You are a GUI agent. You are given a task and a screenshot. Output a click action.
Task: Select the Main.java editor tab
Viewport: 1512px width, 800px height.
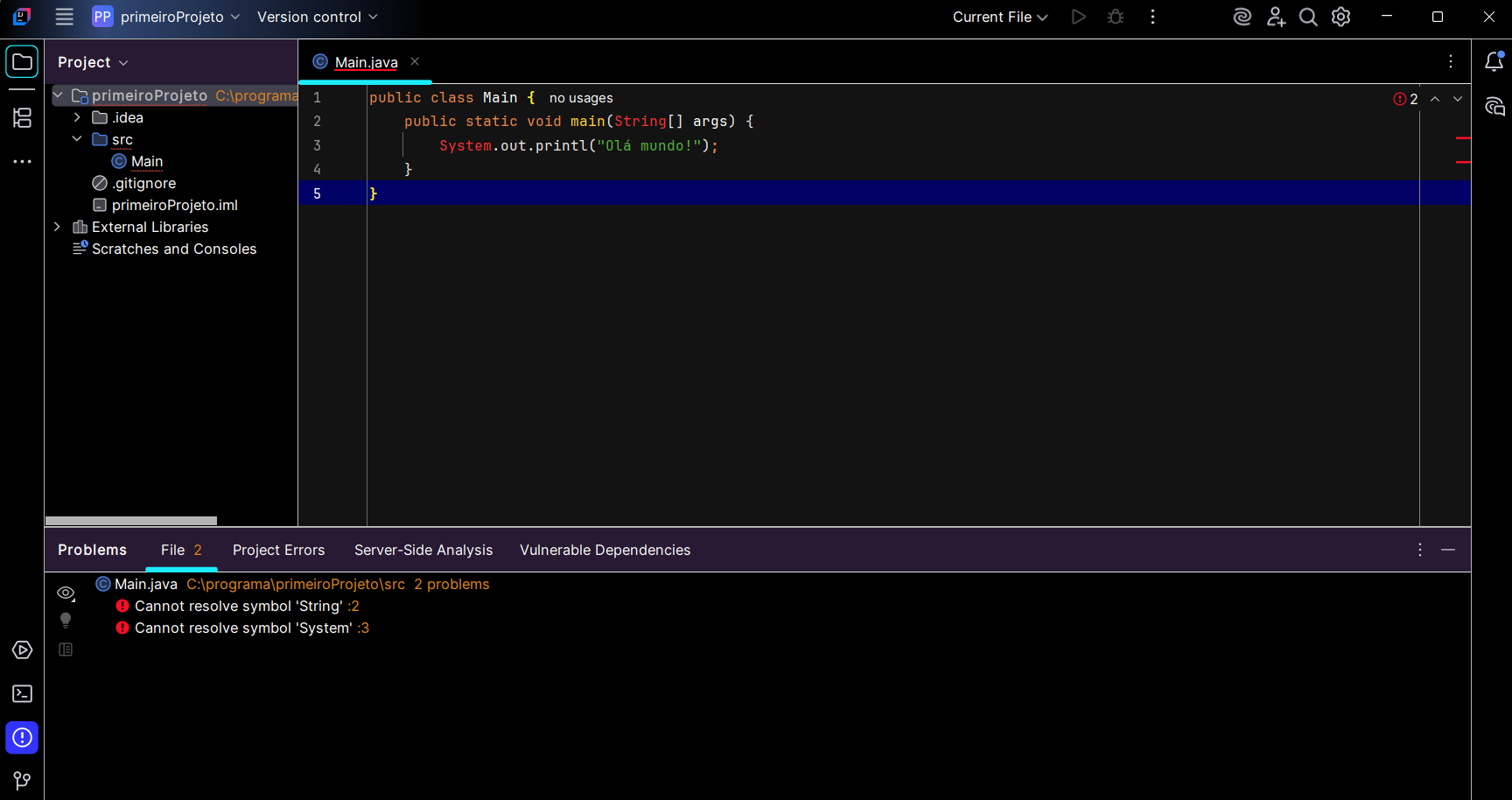pyautogui.click(x=366, y=62)
